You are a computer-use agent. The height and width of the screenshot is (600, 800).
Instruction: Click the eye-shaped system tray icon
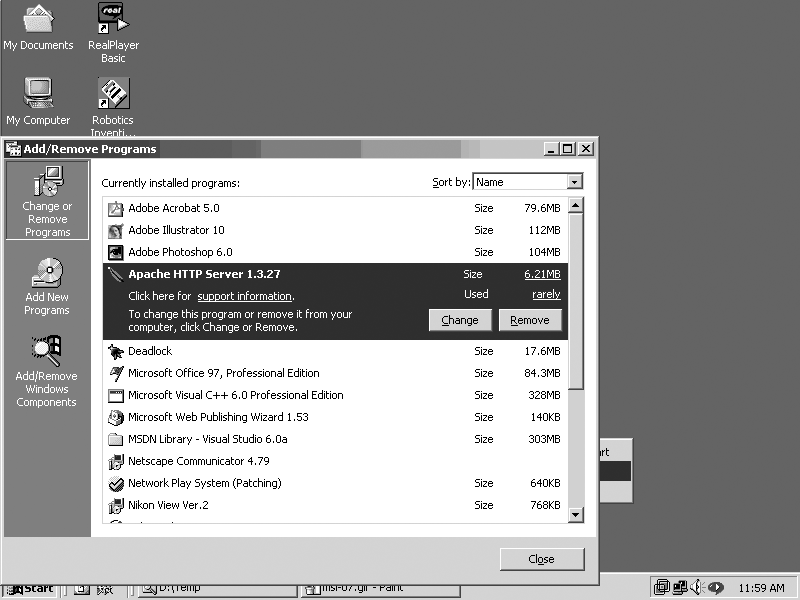(715, 588)
